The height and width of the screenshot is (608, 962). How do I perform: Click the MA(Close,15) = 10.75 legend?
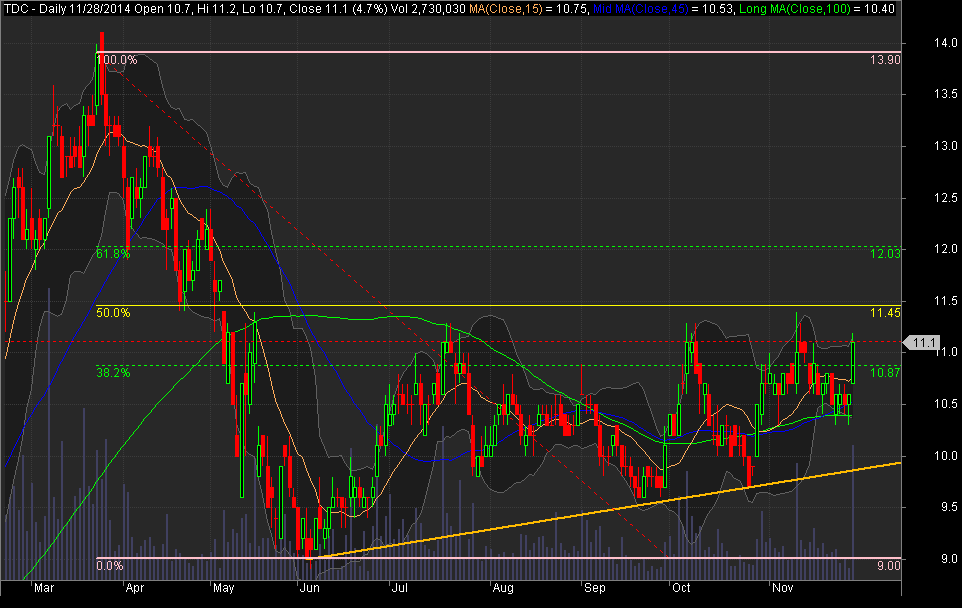click(529, 9)
